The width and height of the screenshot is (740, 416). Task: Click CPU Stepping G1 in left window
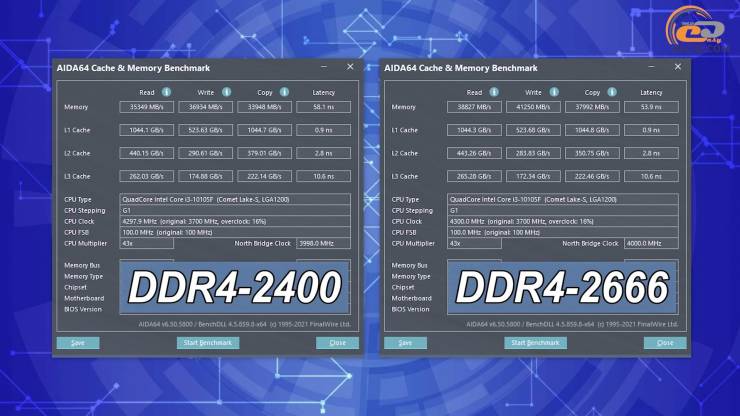(235, 211)
